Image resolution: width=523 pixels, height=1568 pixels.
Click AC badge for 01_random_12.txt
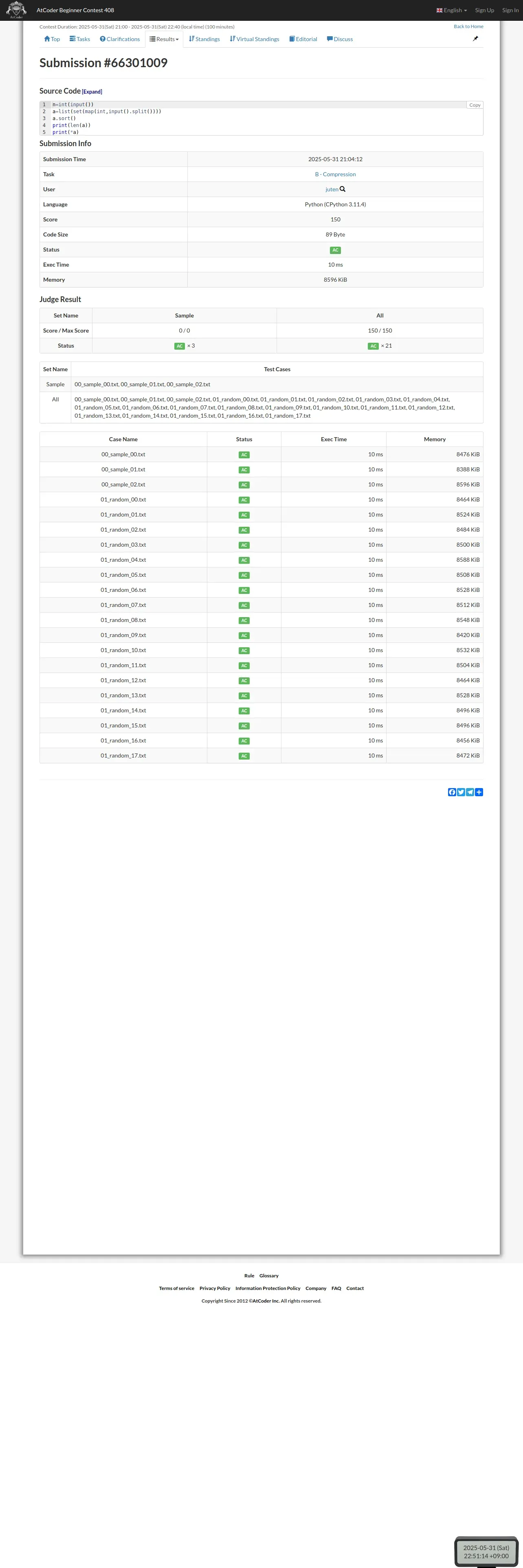[x=244, y=681]
